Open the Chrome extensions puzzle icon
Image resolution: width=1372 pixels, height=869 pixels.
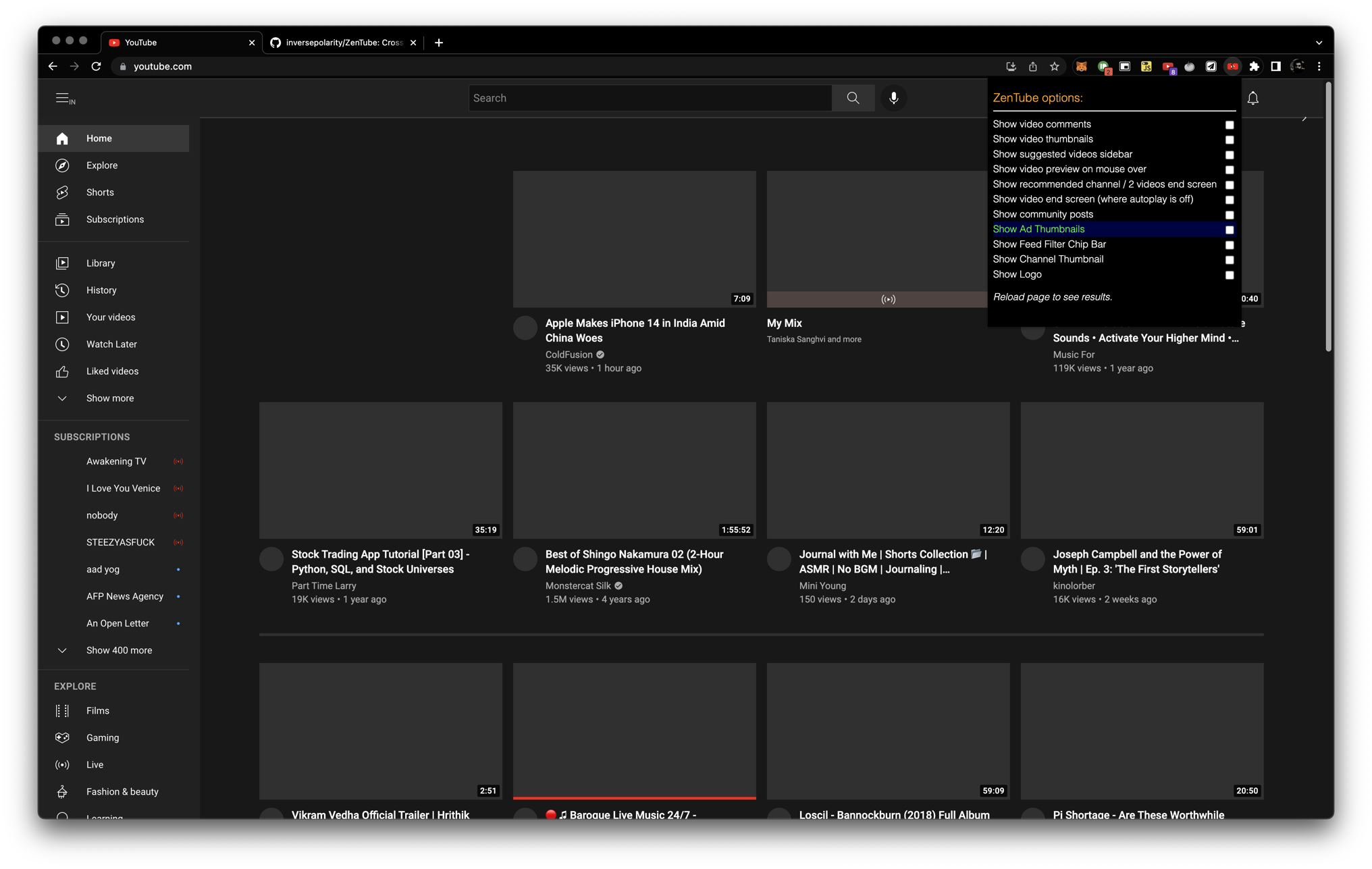pos(1254,66)
